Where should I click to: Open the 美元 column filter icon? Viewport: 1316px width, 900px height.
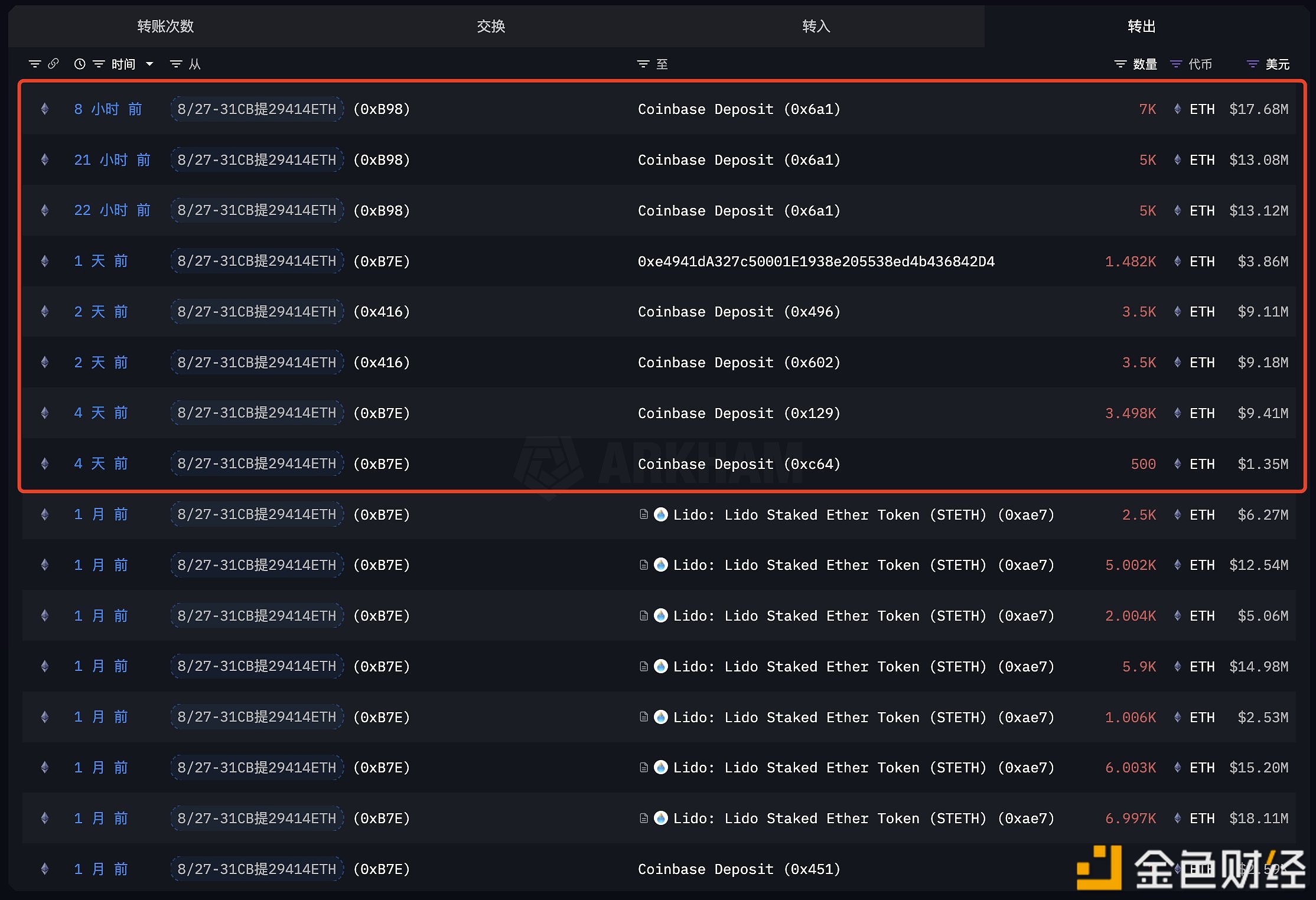coord(1253,64)
